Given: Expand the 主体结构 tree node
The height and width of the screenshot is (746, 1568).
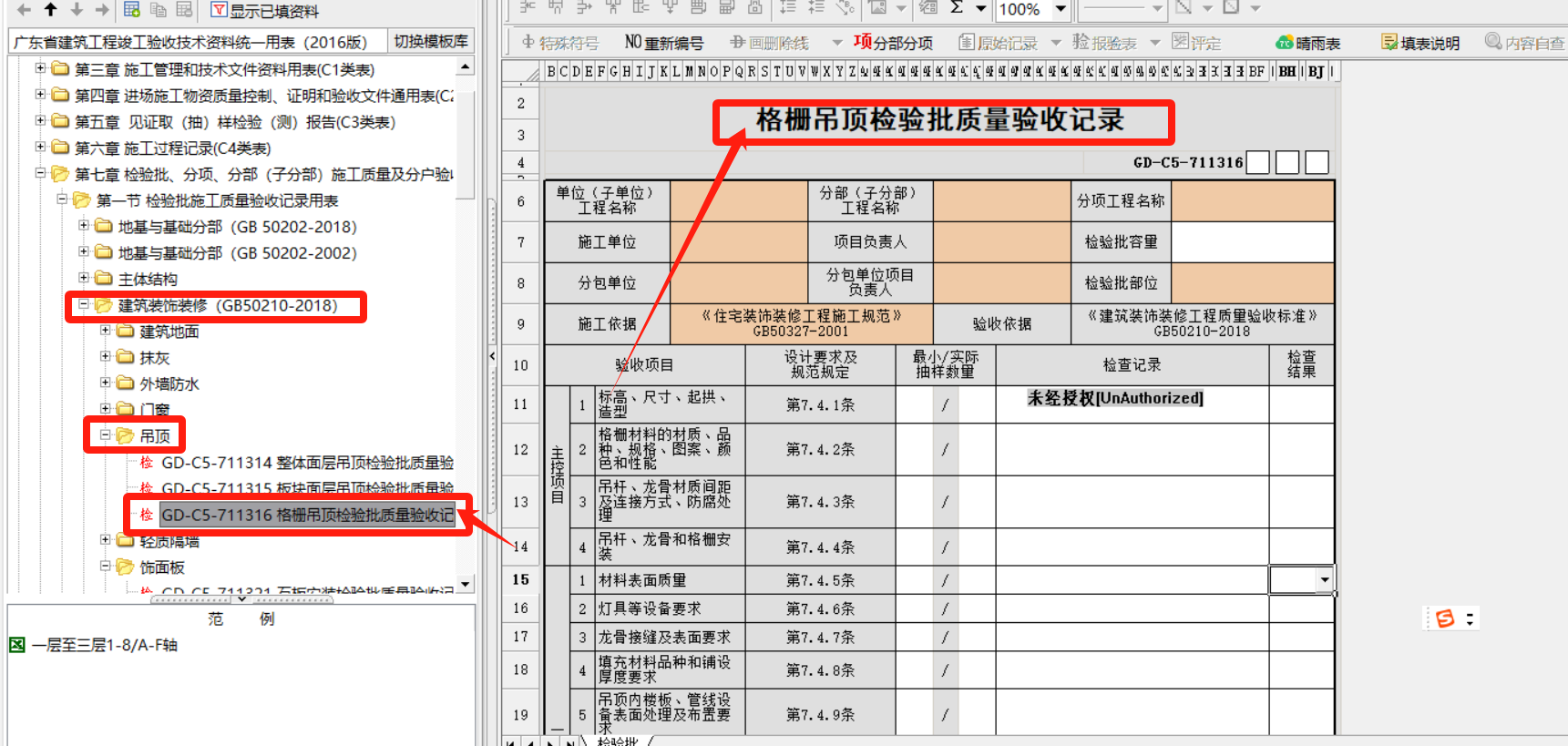Looking at the screenshot, I should tap(84, 278).
